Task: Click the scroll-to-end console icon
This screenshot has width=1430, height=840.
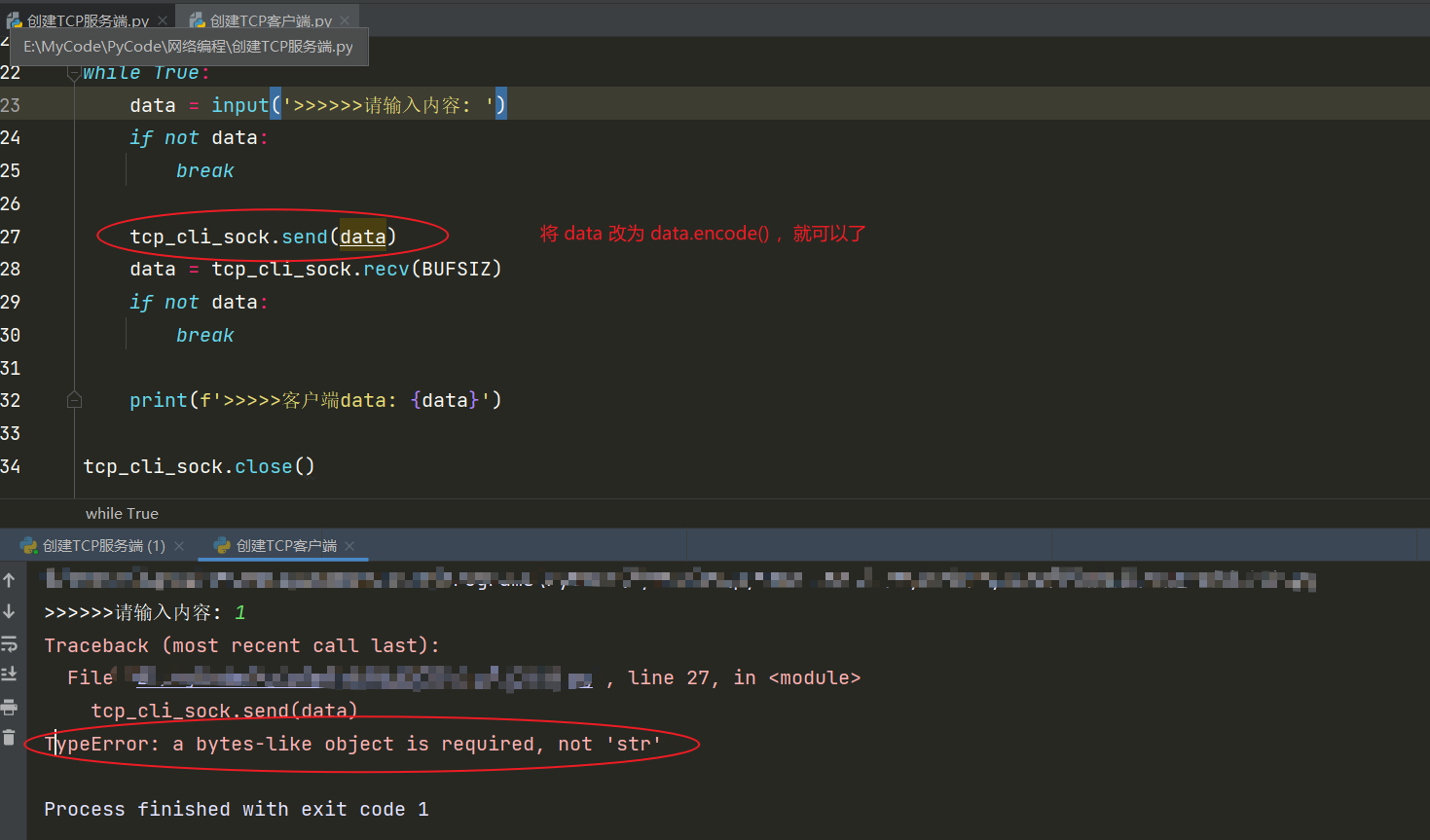Action: tap(9, 674)
